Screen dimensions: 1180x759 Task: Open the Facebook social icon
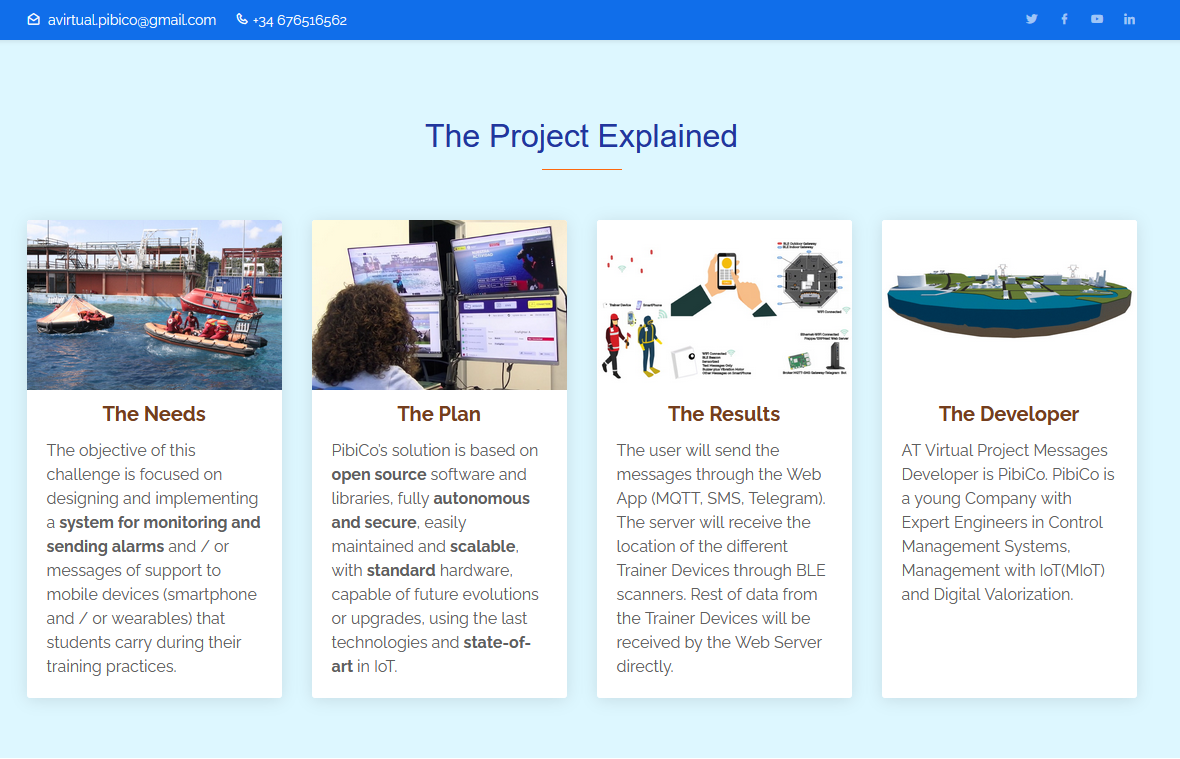coord(1064,20)
